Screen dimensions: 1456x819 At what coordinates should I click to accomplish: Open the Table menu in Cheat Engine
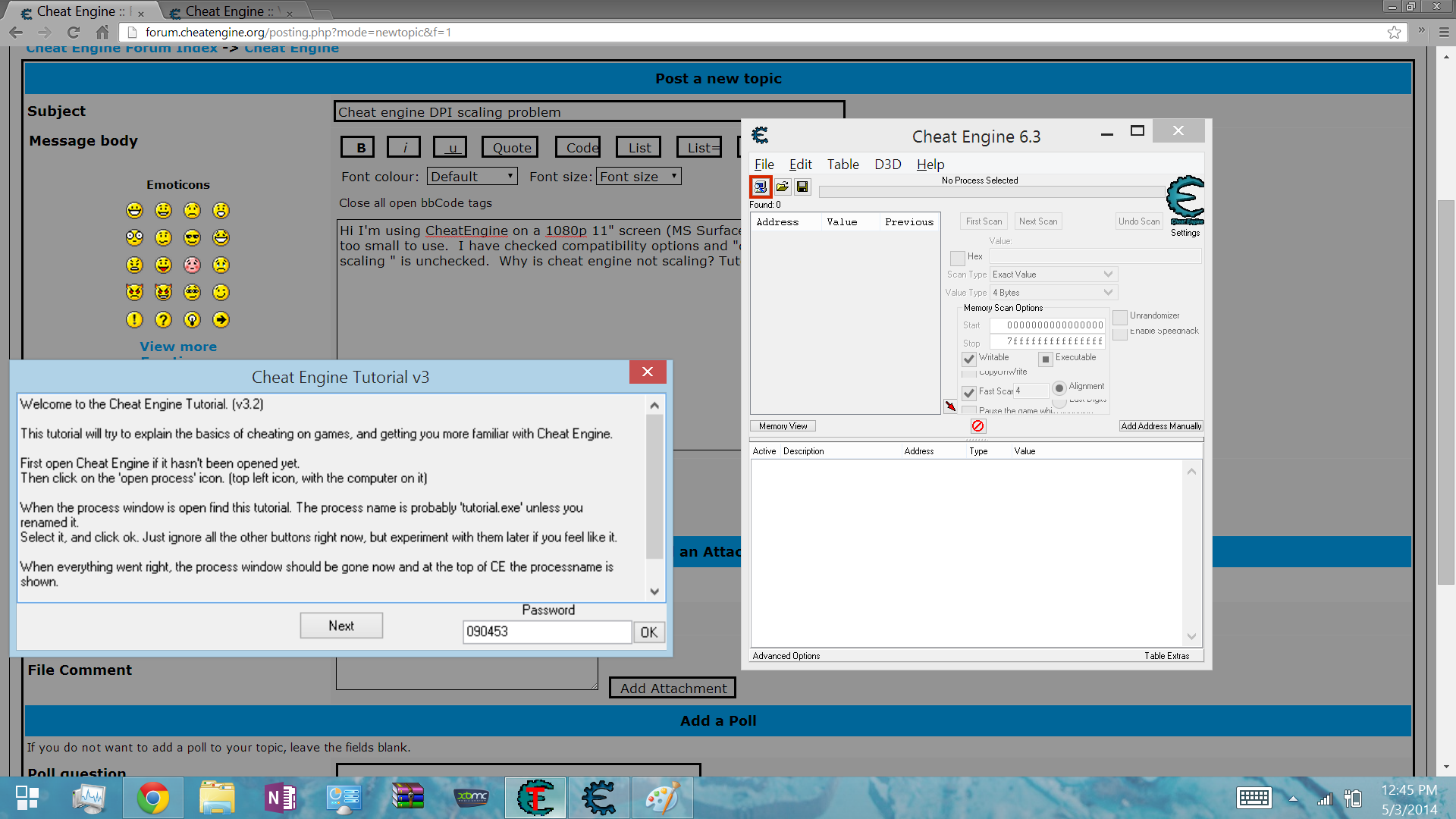click(x=843, y=165)
